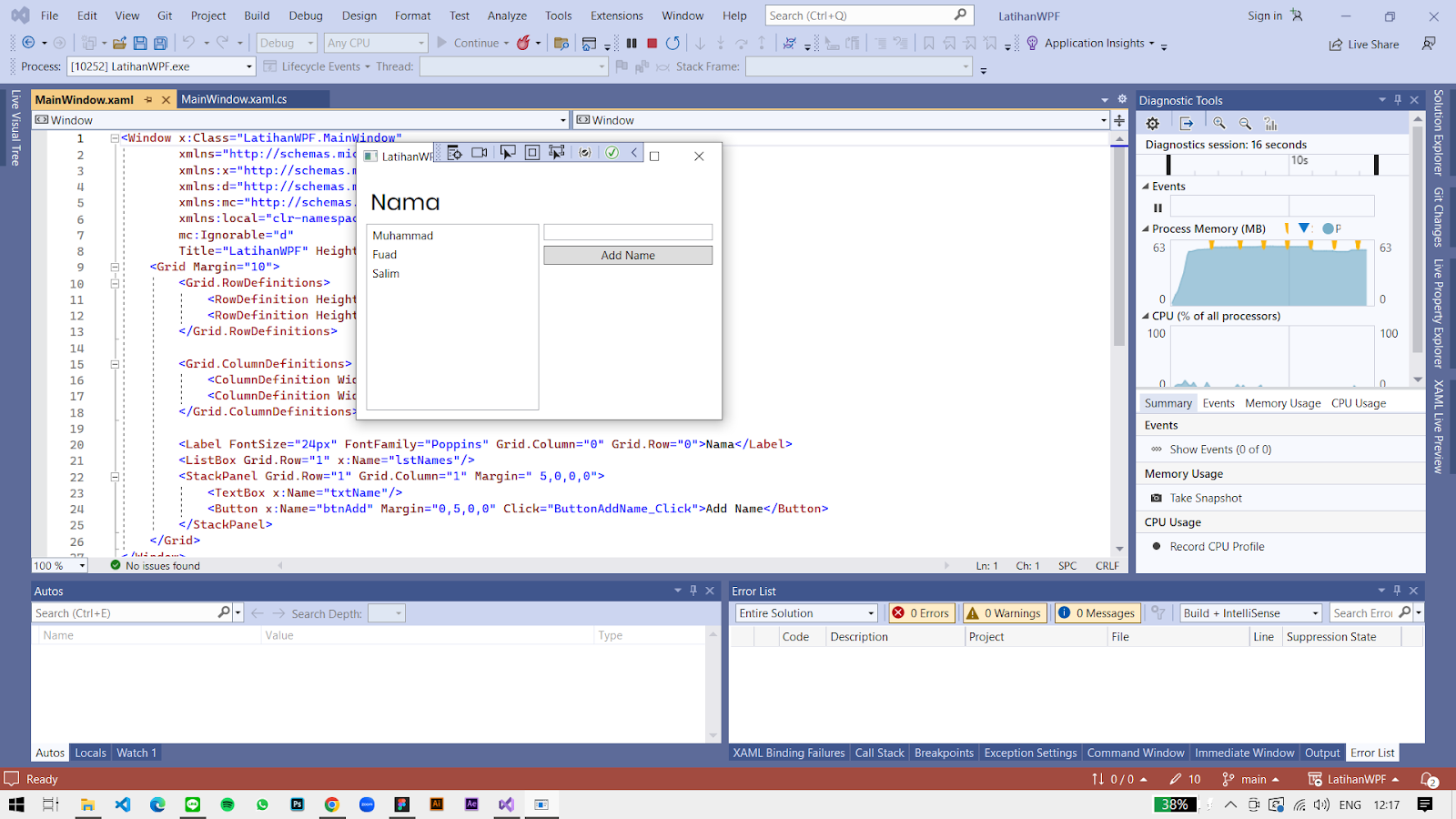The image size is (1456, 819).
Task: Open the Live Visual Tree side panel
Action: [15, 127]
